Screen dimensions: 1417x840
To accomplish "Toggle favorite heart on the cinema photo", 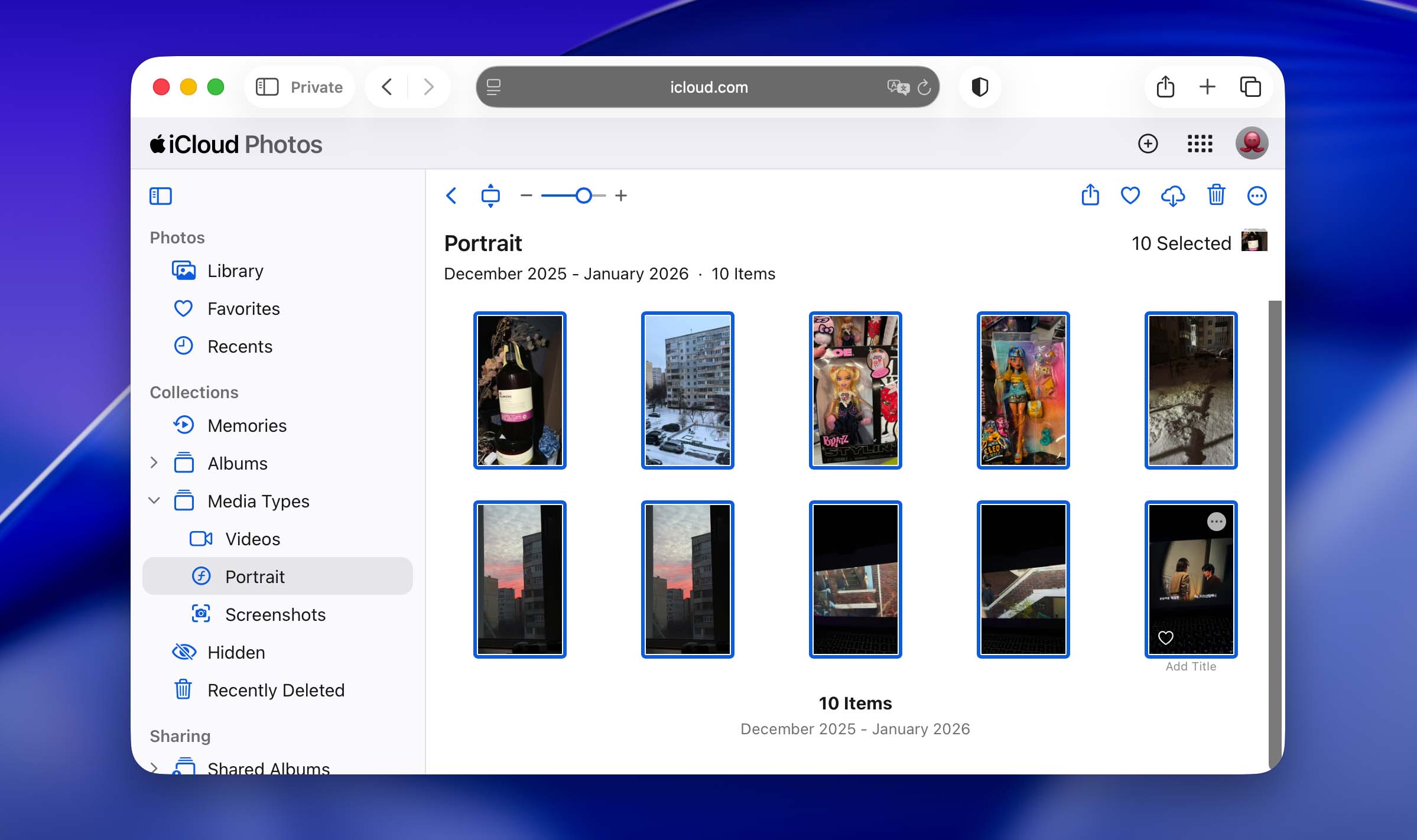I will (1165, 637).
